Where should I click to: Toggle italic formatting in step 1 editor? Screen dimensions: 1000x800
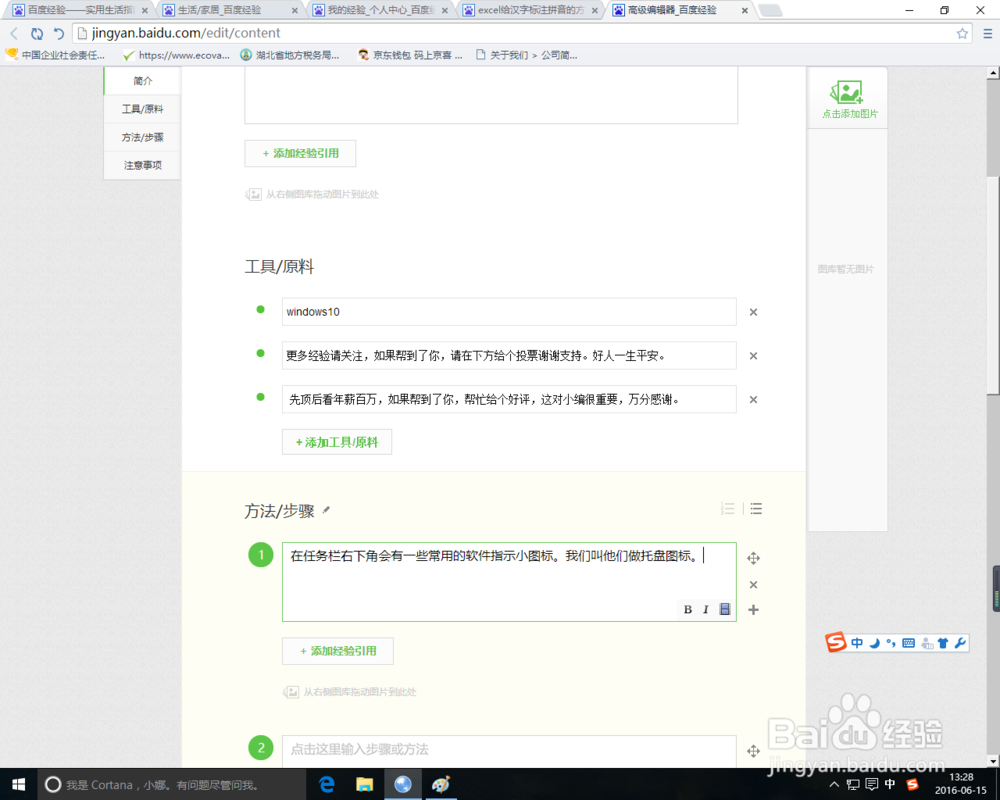pyautogui.click(x=706, y=609)
